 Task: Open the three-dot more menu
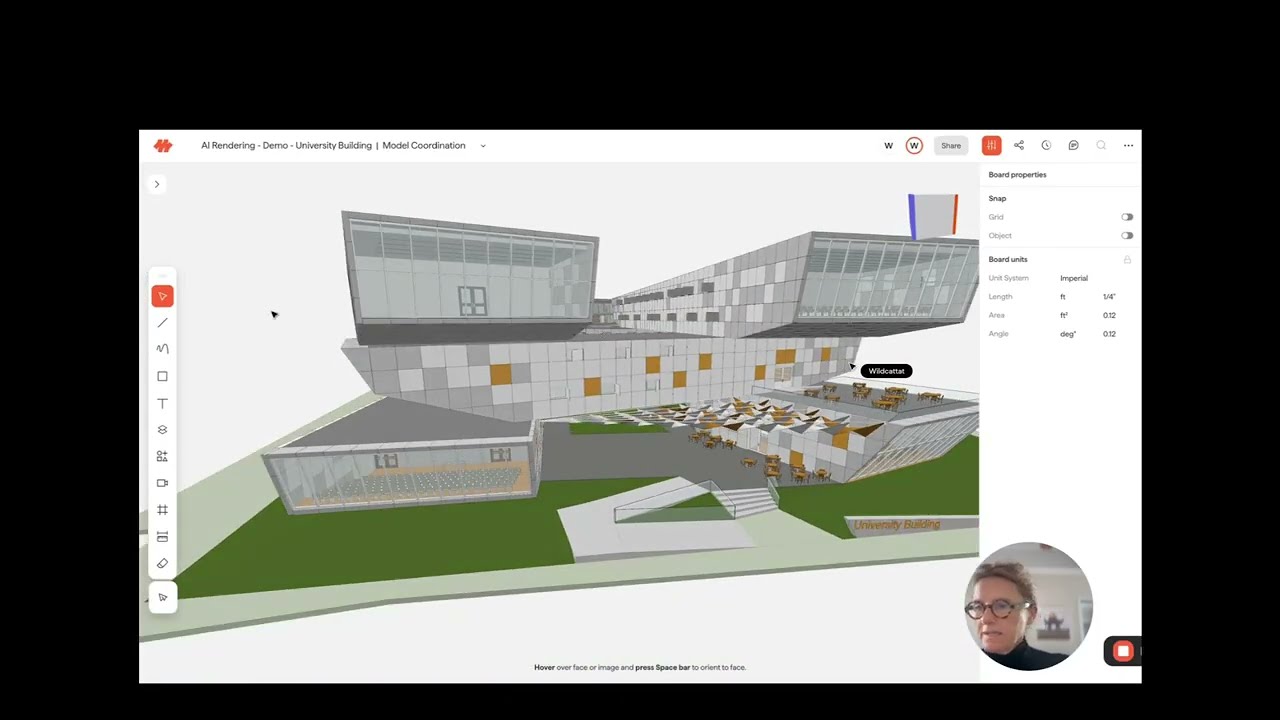1128,145
